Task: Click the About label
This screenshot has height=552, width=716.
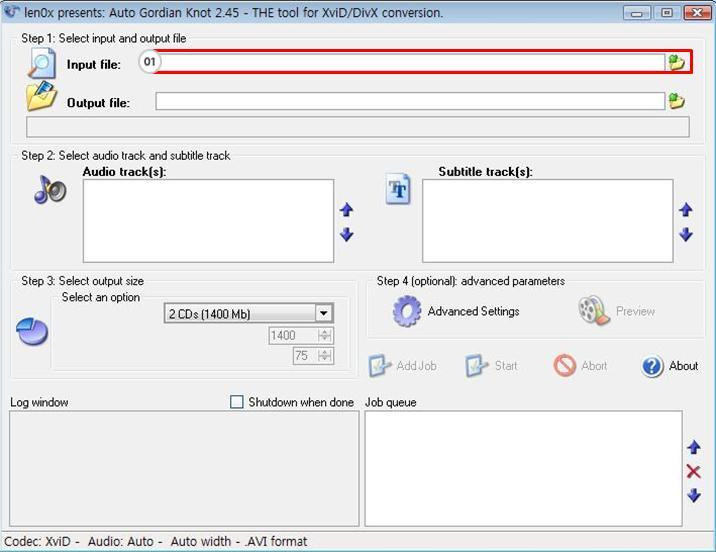Action: pos(684,366)
